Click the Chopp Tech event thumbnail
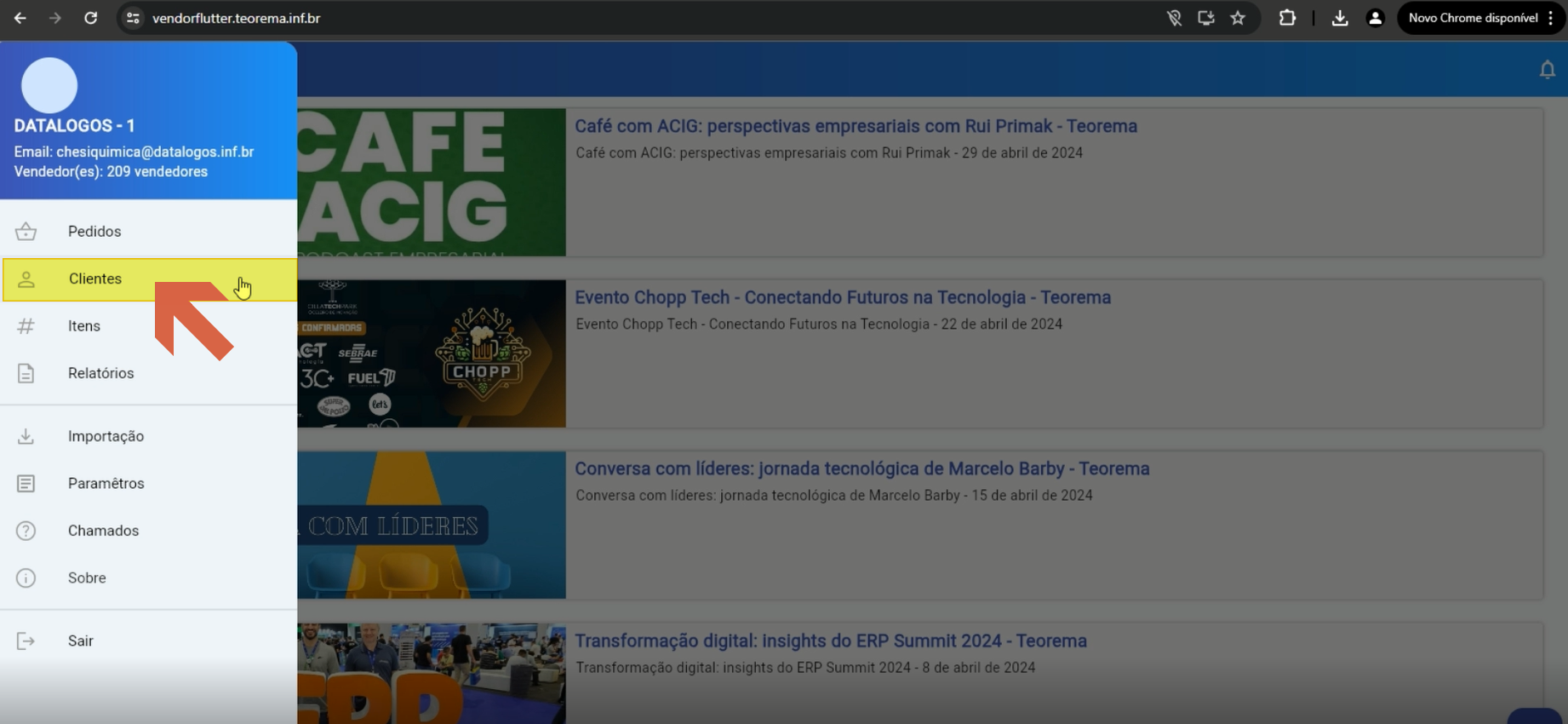The width and height of the screenshot is (1568, 724). pyautogui.click(x=432, y=353)
